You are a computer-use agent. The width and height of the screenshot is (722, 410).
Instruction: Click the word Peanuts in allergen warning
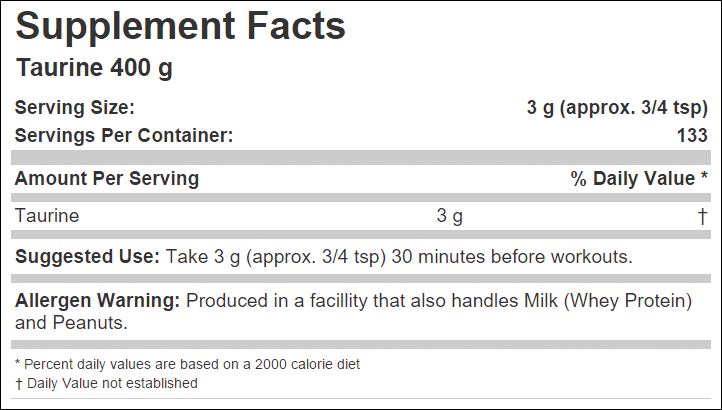coord(90,323)
